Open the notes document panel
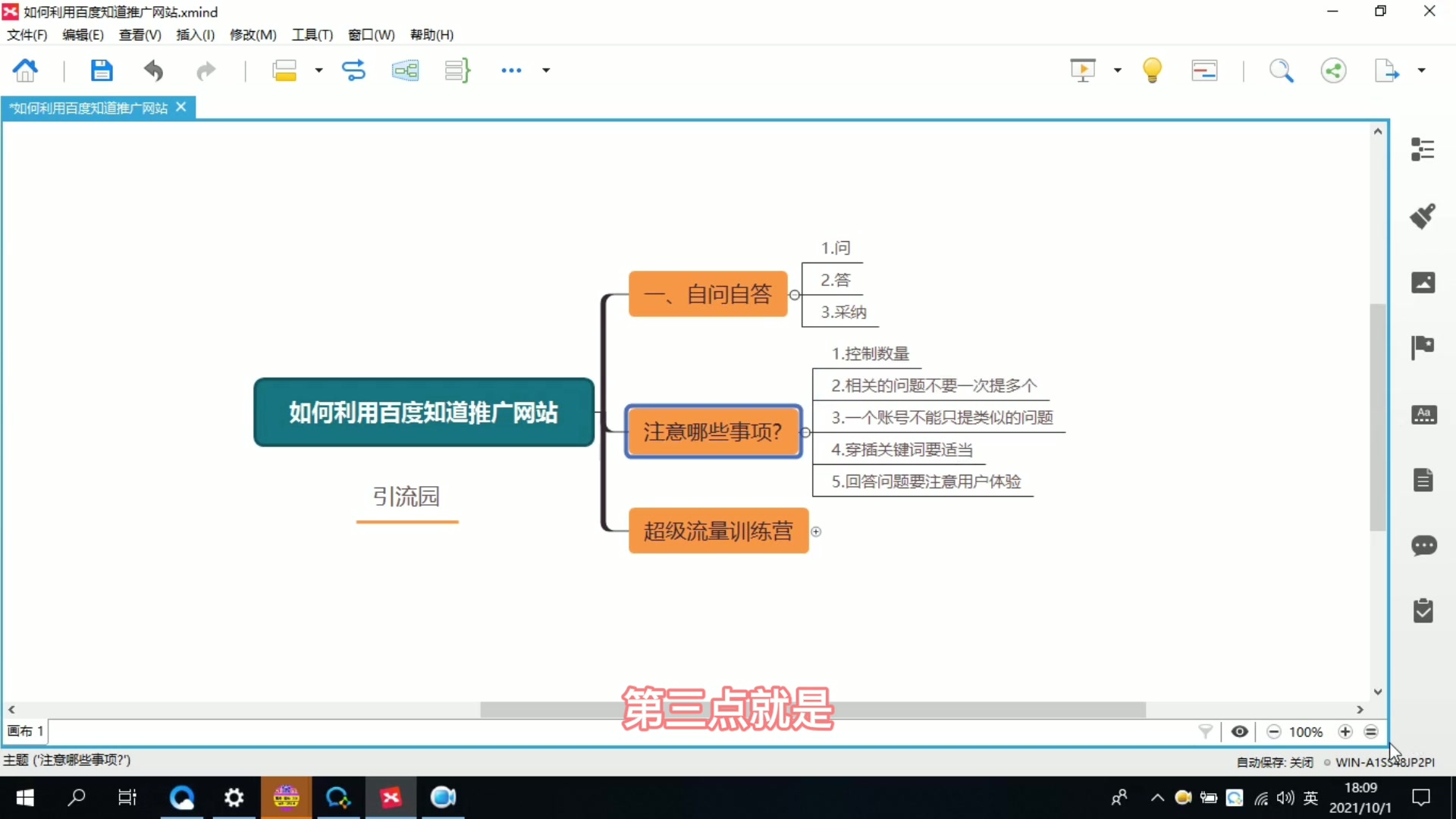Viewport: 1456px width, 819px height. tap(1423, 479)
